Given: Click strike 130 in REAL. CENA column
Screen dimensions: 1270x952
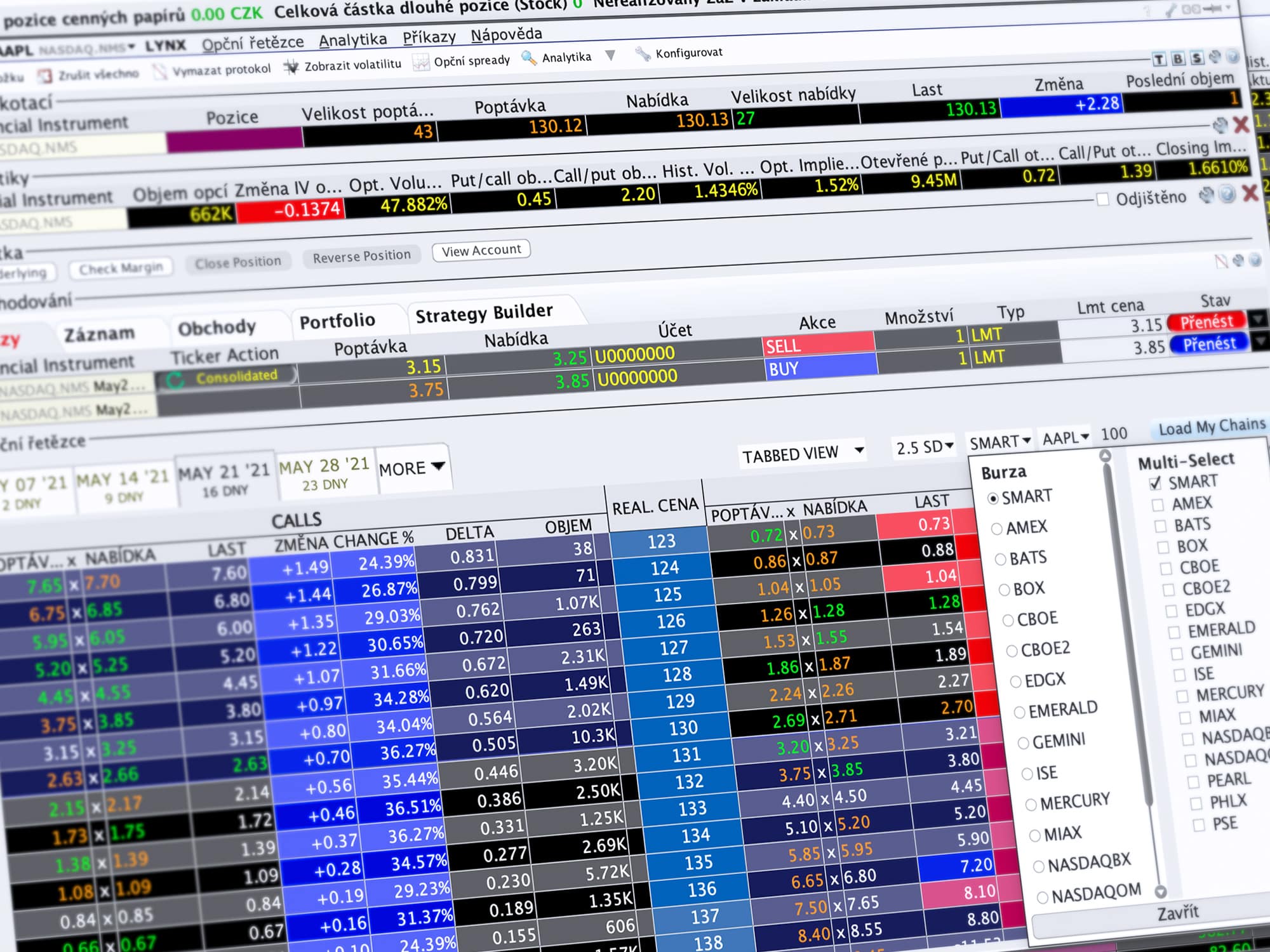Looking at the screenshot, I should tap(683, 727).
